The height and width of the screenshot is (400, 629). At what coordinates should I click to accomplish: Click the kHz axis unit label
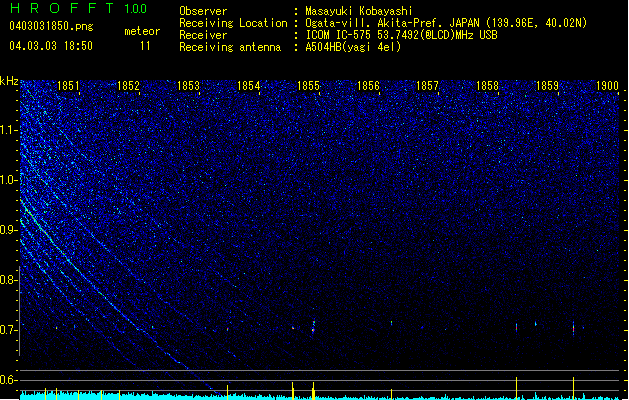(9, 81)
